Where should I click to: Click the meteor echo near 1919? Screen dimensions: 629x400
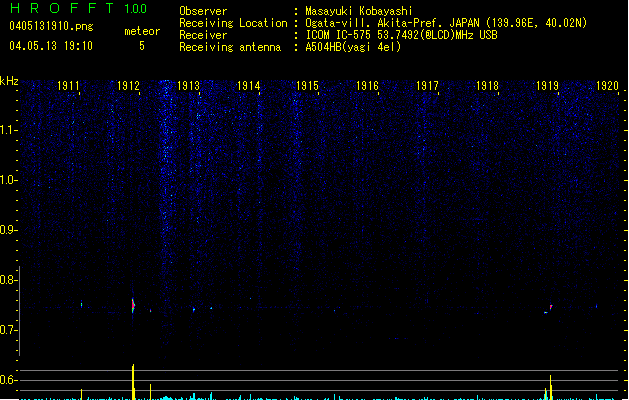[x=550, y=308]
